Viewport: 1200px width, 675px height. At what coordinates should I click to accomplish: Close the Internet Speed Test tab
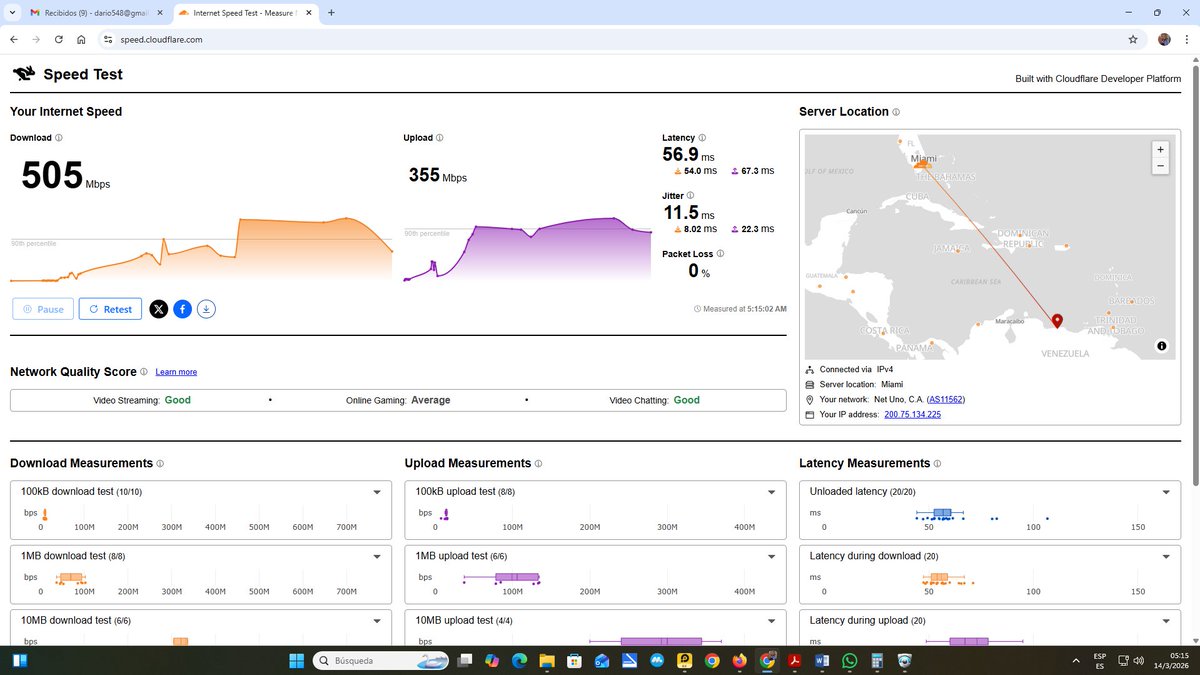(x=308, y=12)
